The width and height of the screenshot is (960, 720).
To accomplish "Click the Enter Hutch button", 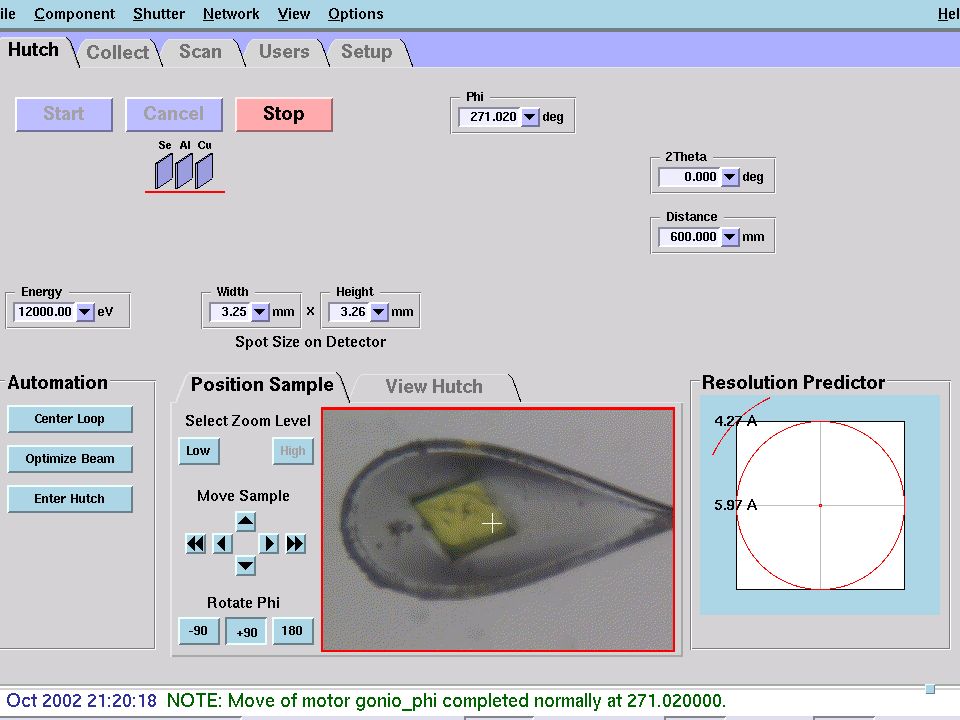I will (70, 499).
